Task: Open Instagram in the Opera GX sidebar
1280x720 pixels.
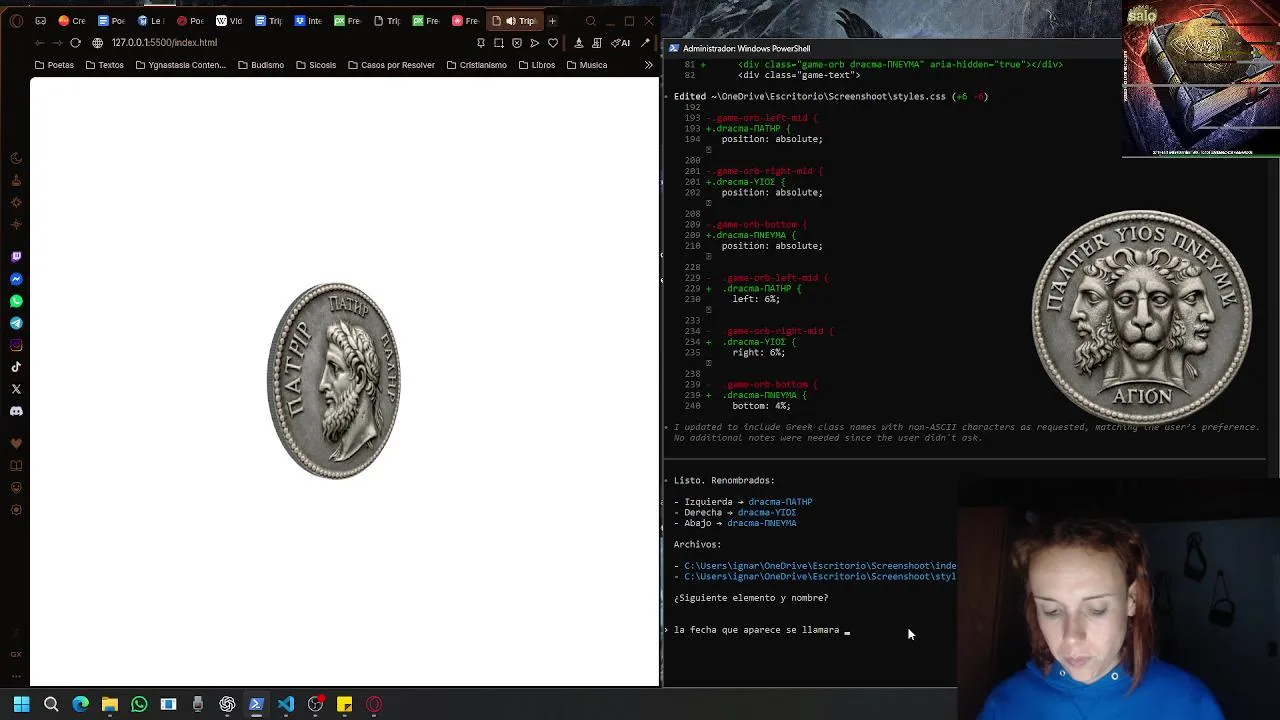Action: (x=16, y=345)
